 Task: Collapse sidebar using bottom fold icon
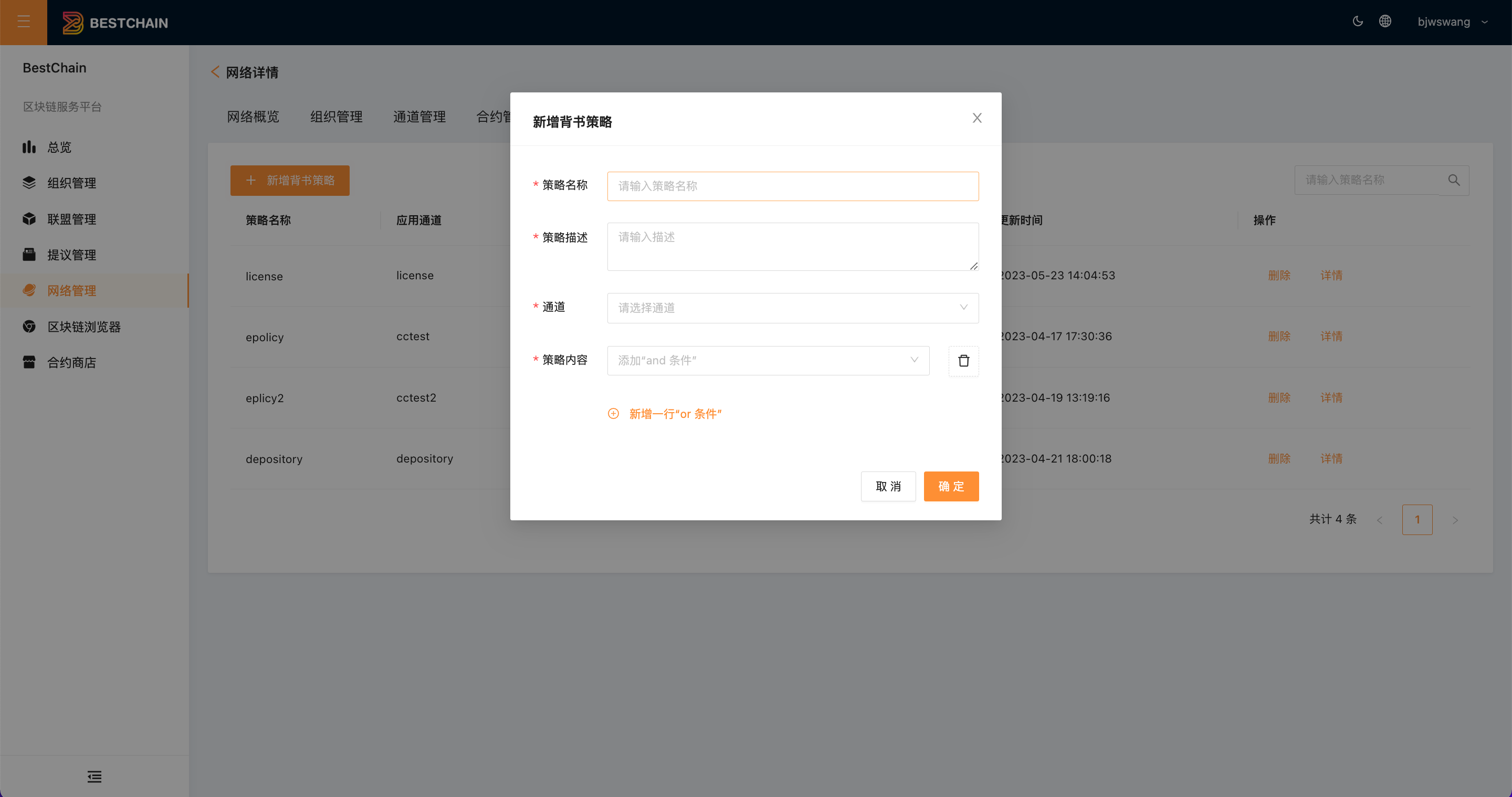[x=94, y=777]
